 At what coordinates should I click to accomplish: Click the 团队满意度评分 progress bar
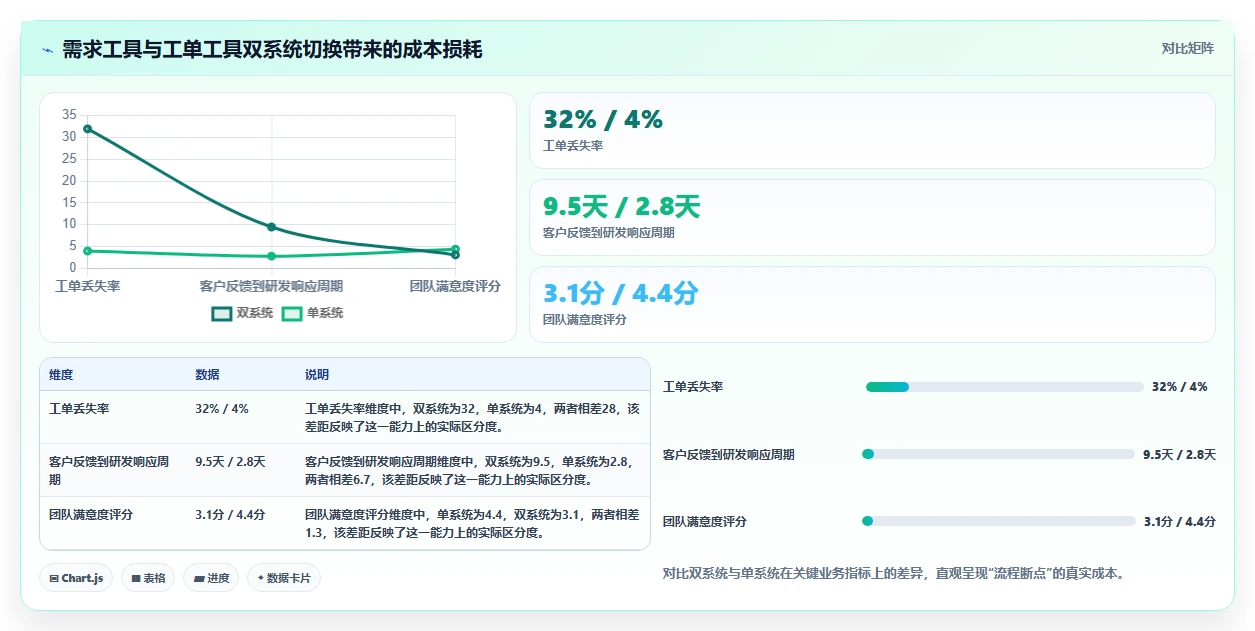point(998,521)
